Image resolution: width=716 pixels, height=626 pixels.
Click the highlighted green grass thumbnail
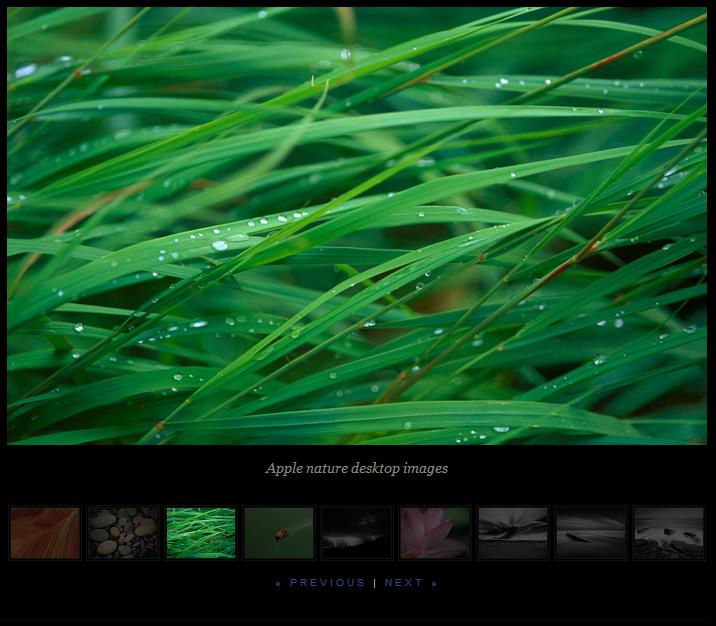[x=201, y=533]
